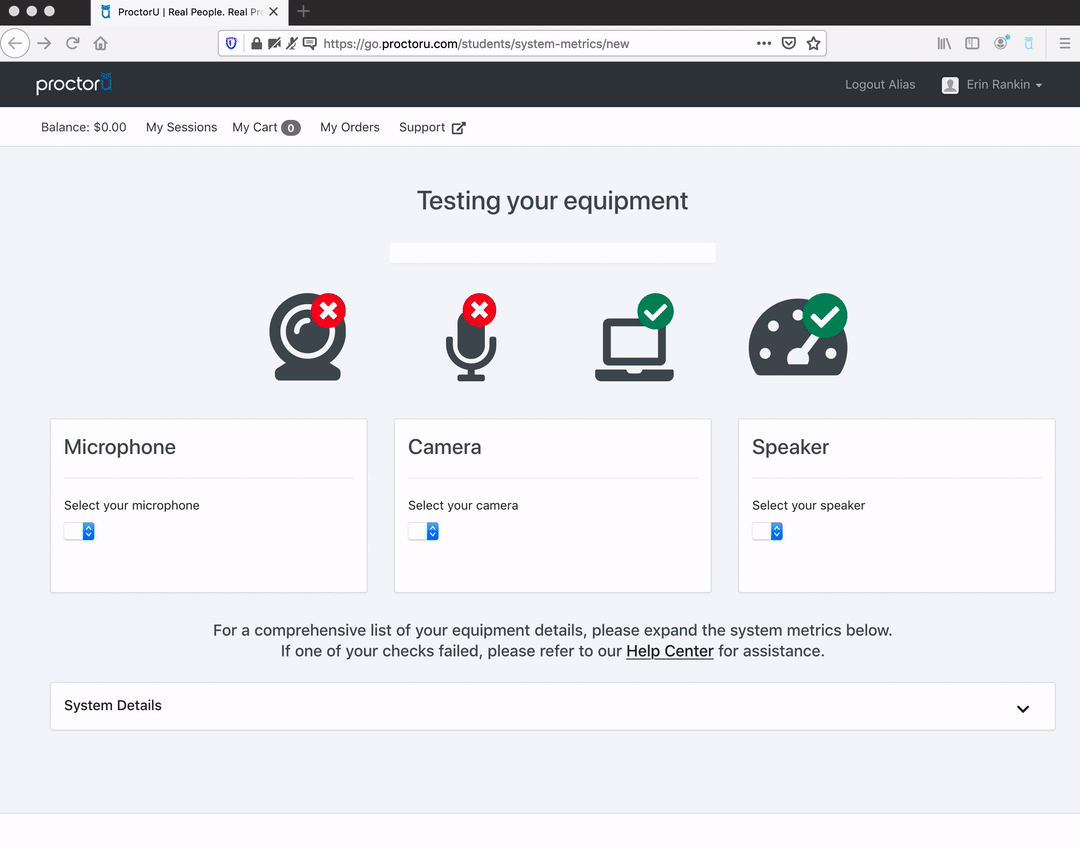Open a new browser tab
The image size is (1080, 849).
click(x=303, y=12)
